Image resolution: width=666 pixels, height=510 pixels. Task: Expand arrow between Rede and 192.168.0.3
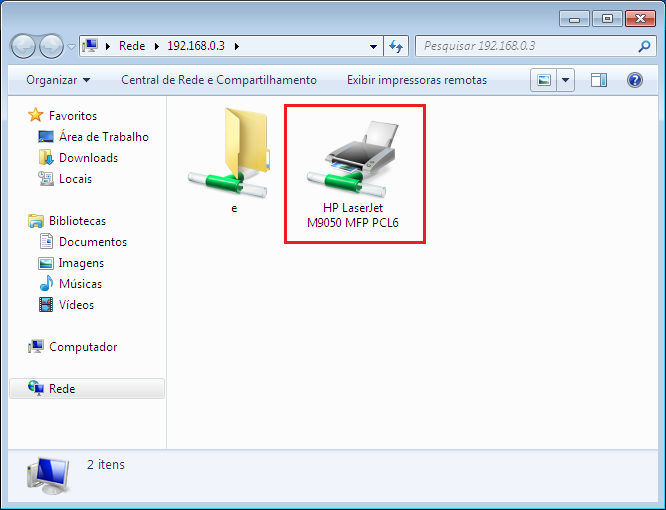pyautogui.click(x=157, y=46)
